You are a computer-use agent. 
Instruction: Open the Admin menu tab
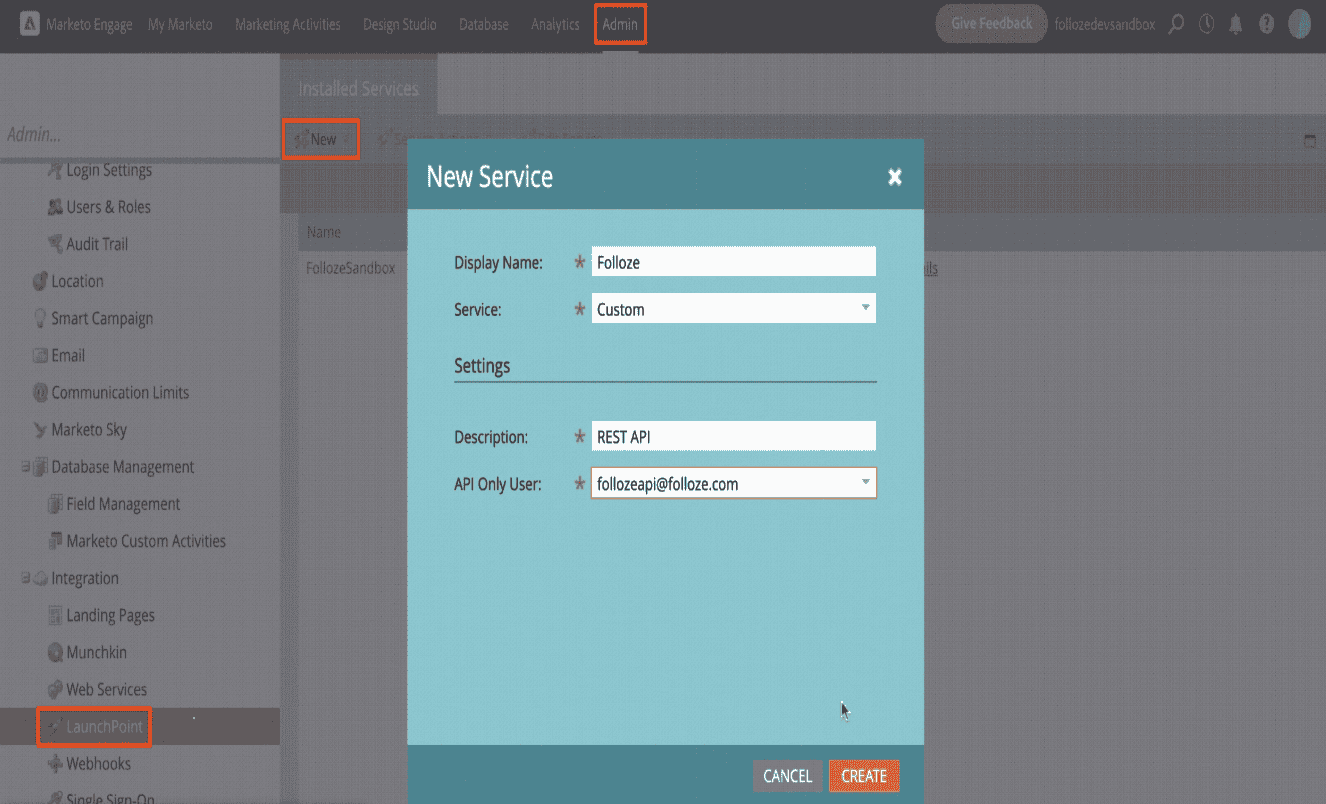click(620, 24)
